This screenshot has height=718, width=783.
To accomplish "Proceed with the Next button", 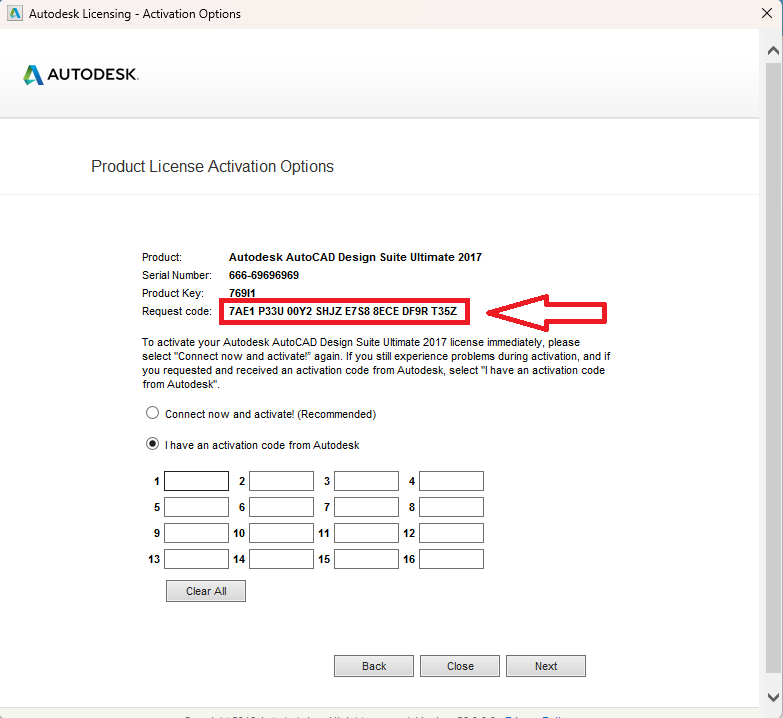I will [546, 666].
